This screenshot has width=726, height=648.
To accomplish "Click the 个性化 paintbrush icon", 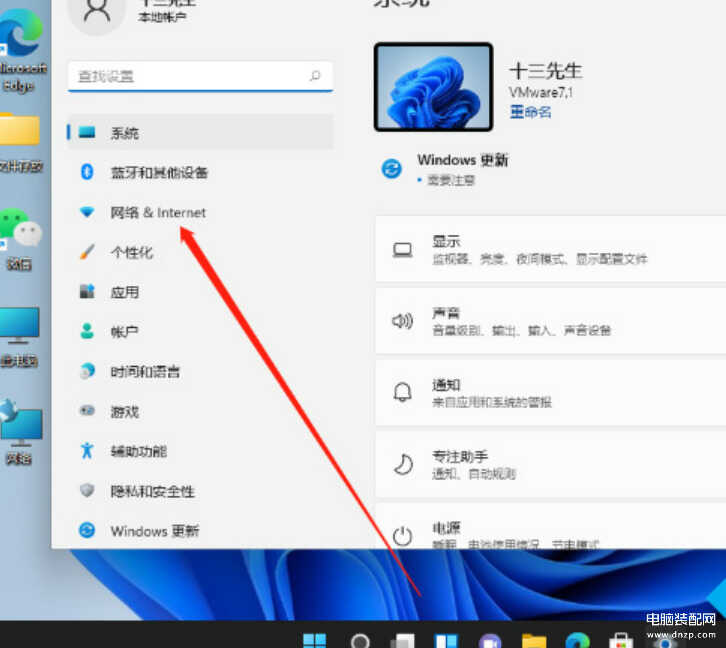I will pyautogui.click(x=87, y=253).
